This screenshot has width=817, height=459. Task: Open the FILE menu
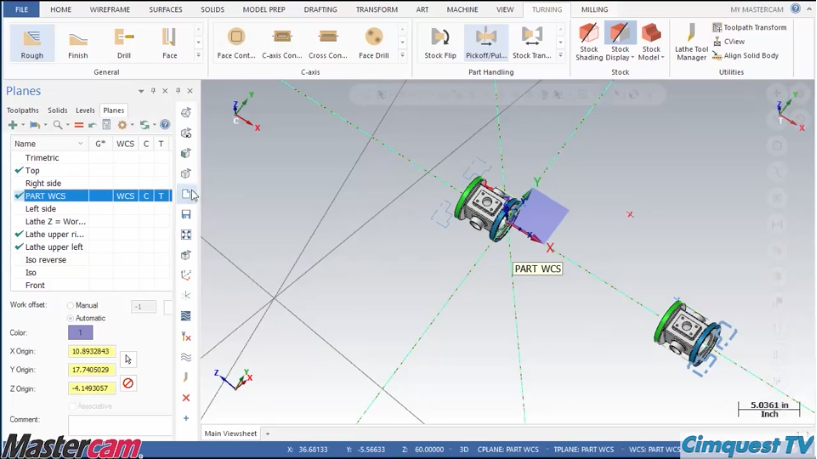coord(22,9)
